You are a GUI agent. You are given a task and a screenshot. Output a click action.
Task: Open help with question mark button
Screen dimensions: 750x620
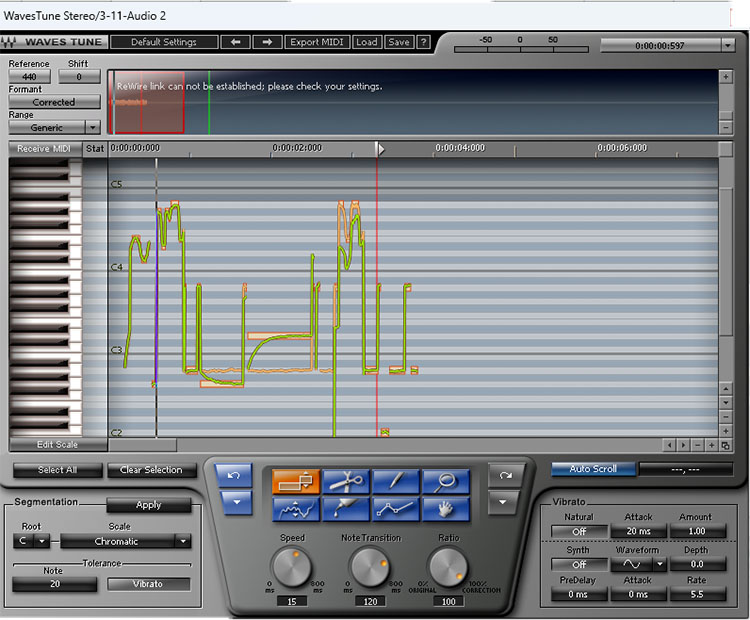tap(423, 42)
